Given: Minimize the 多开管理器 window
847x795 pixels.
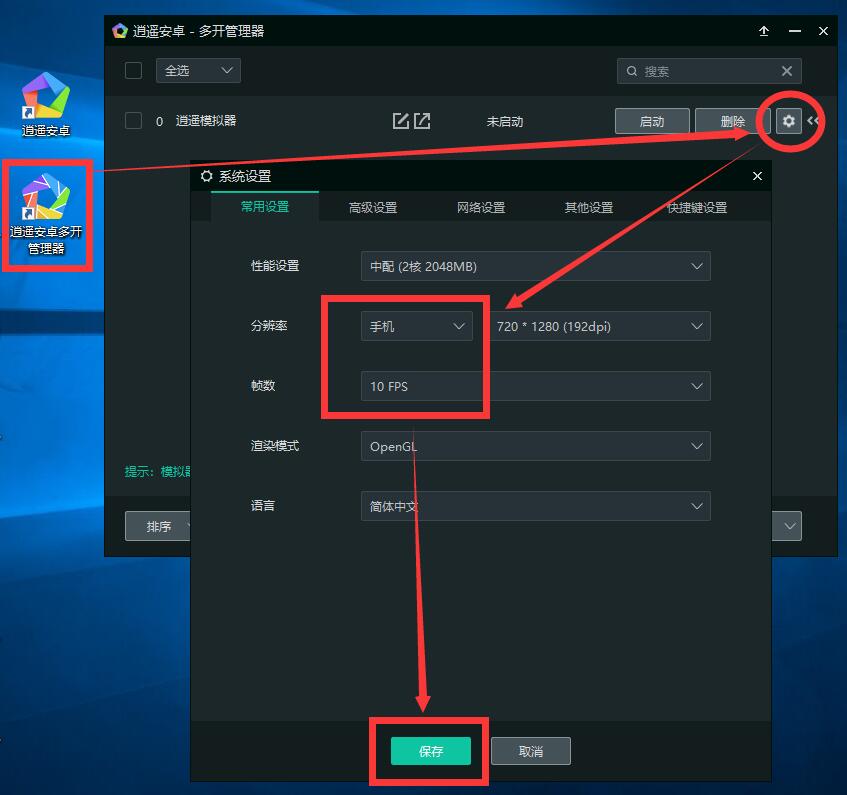Looking at the screenshot, I should [x=795, y=31].
